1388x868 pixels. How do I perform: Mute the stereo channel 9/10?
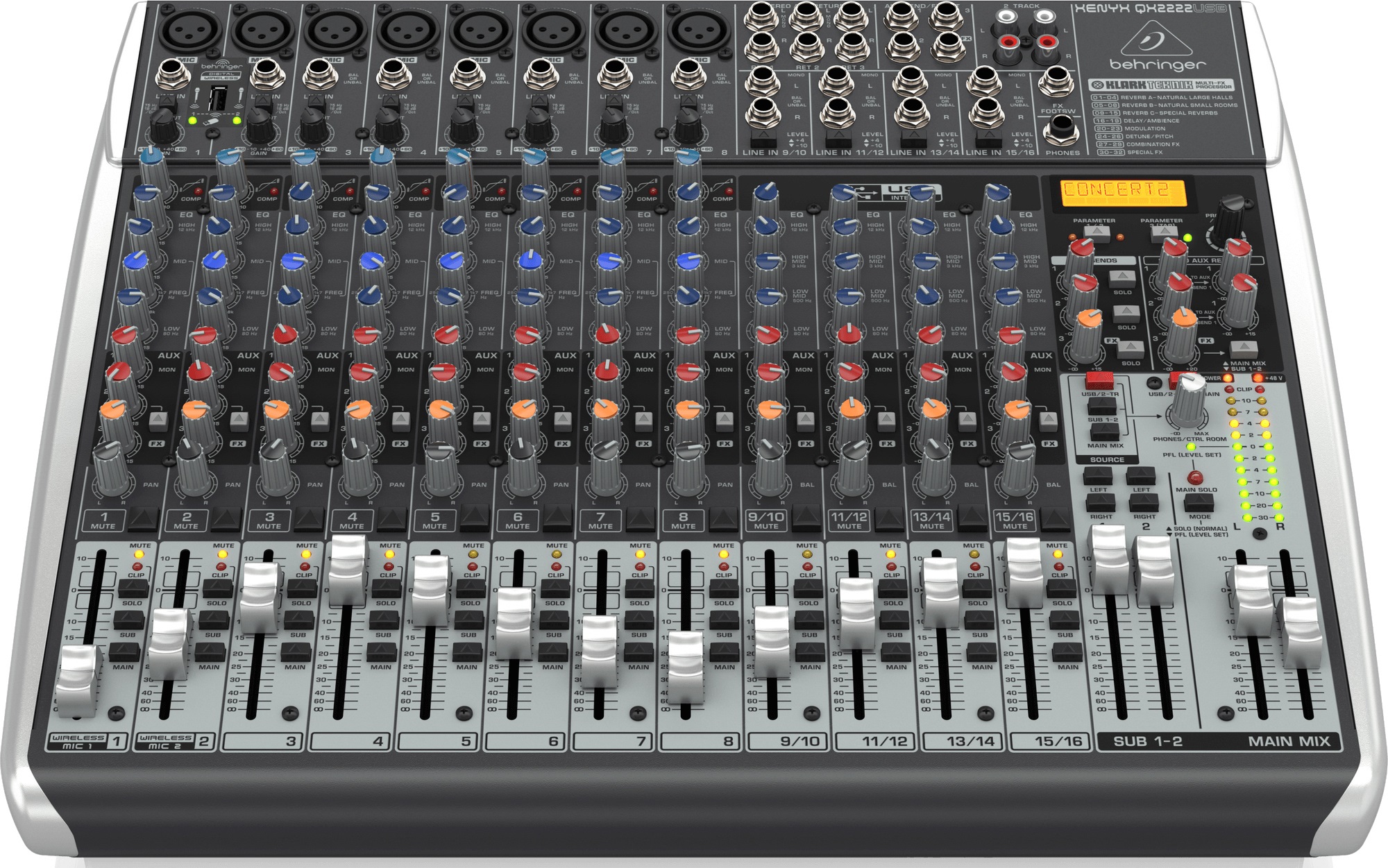click(806, 517)
